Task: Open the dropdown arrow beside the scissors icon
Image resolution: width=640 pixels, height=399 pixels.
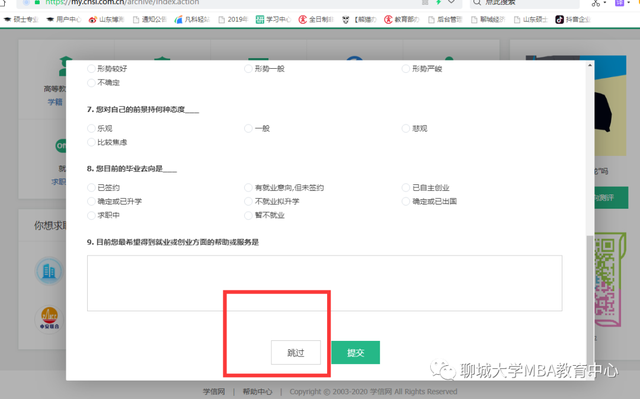Action: (x=605, y=3)
